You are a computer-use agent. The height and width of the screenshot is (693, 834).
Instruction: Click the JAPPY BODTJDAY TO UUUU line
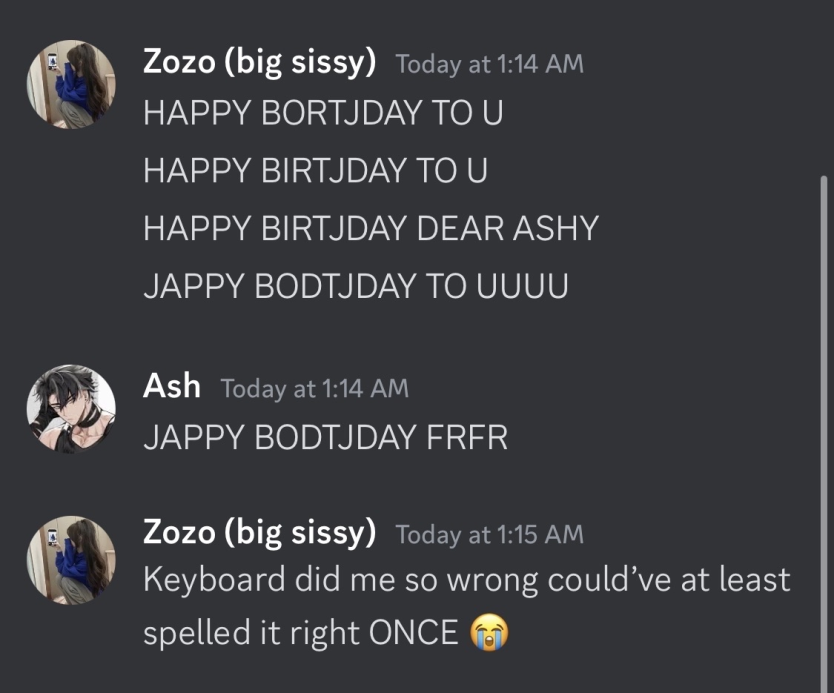(355, 287)
